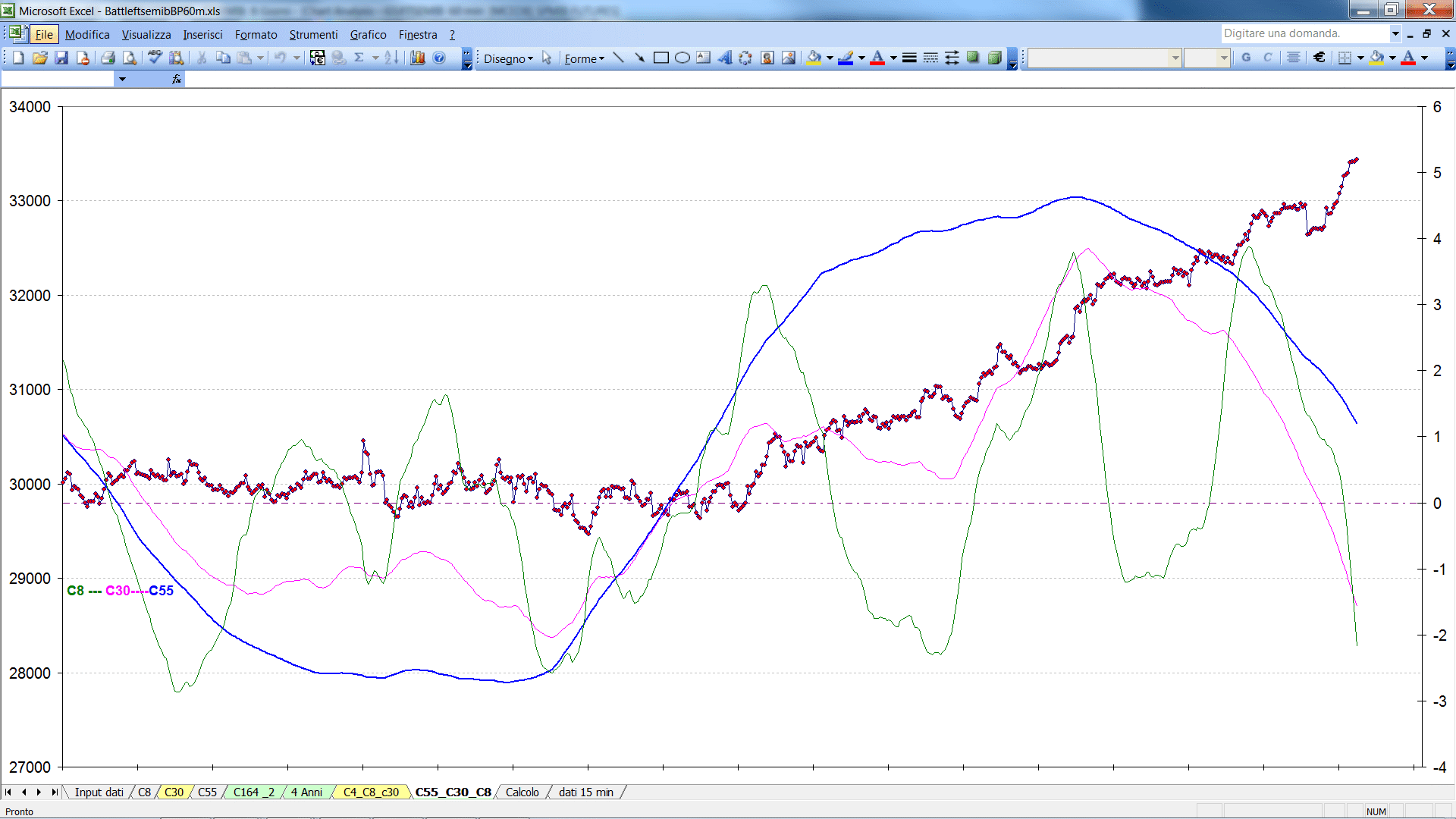Apply red font color on Drawing toolbar
Viewport: 1456px width, 819px height.
pos(877,58)
